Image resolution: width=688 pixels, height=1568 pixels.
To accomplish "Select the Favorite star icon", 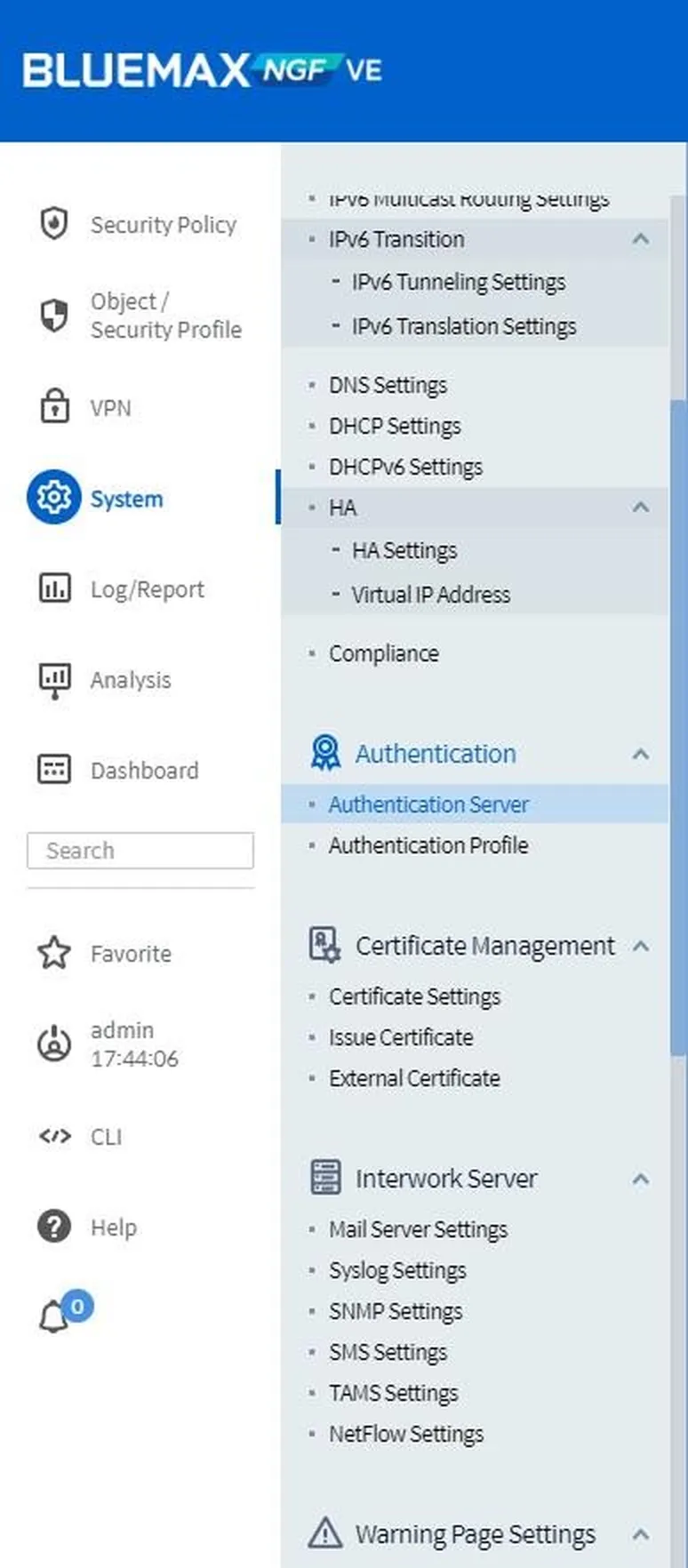I will click(54, 953).
